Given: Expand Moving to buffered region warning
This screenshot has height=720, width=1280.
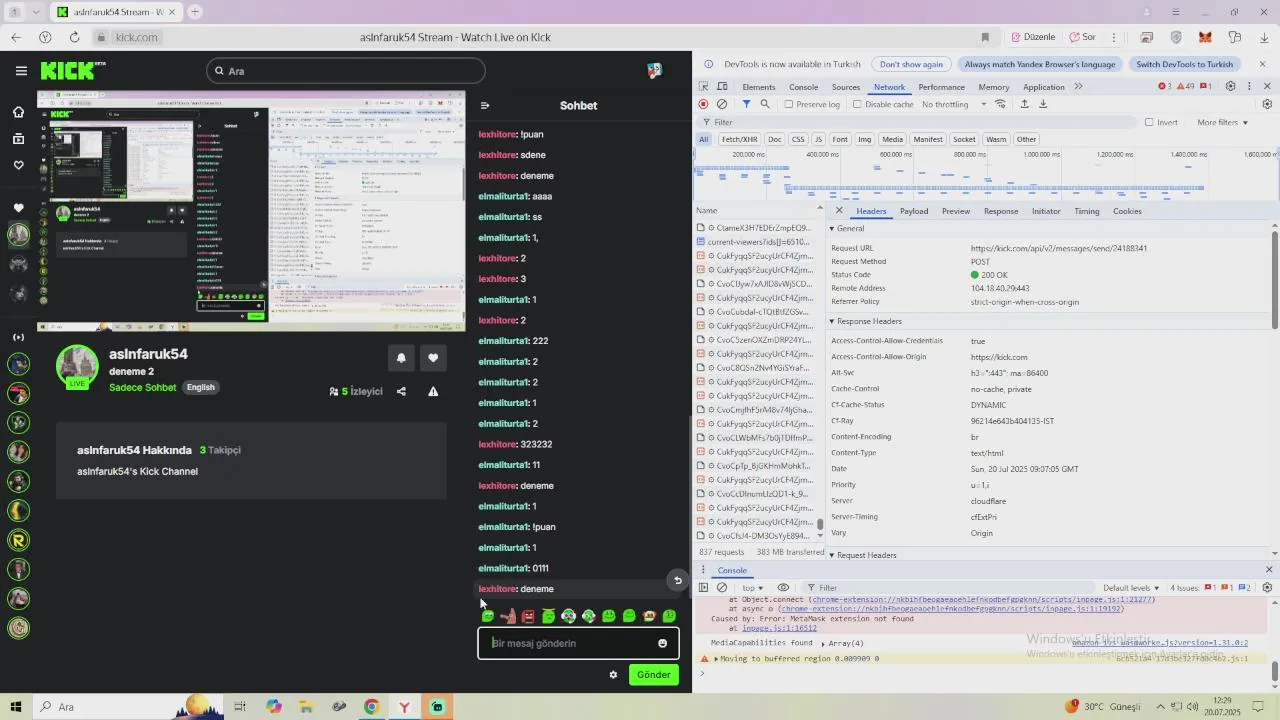Looking at the screenshot, I should pyautogui.click(x=717, y=659).
